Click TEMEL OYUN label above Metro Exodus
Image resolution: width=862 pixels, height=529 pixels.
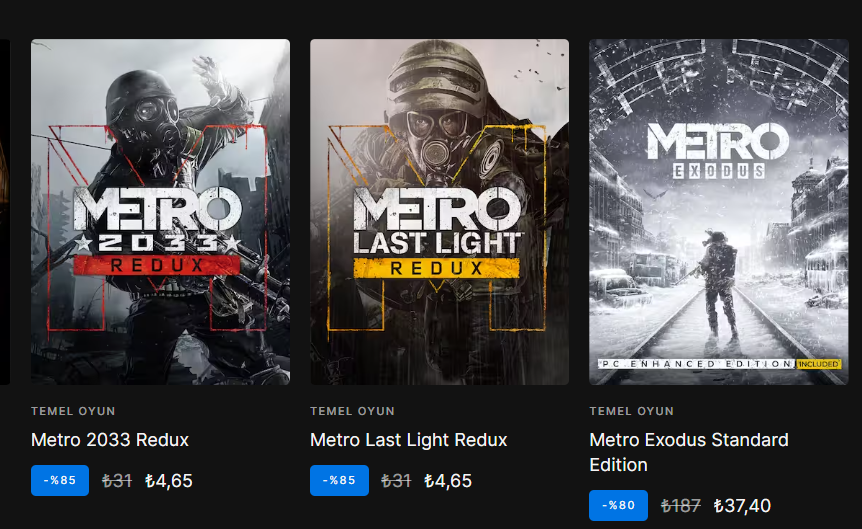632,411
